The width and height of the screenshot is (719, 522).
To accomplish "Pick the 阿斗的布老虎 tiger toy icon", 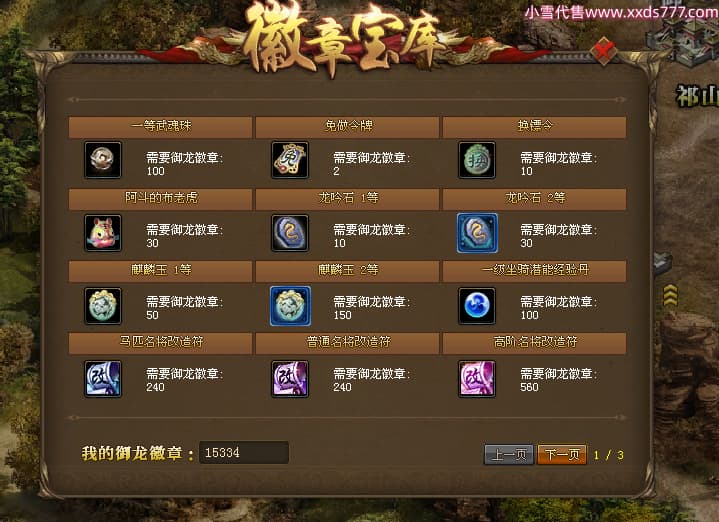I will click(103, 233).
